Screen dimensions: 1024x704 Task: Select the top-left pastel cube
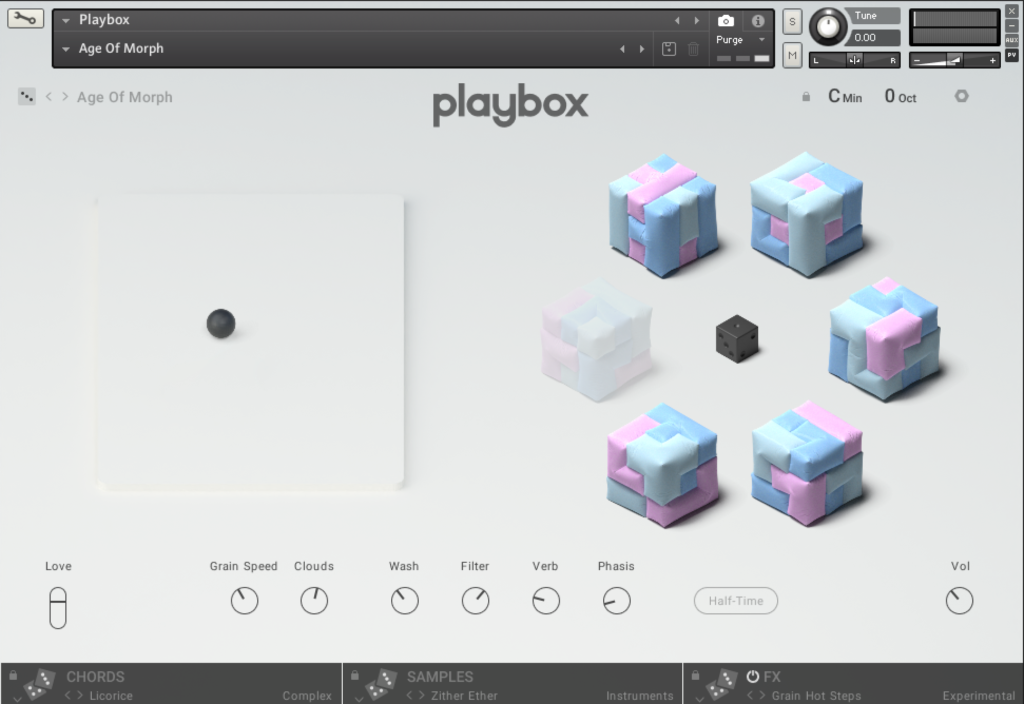pyautogui.click(x=664, y=216)
